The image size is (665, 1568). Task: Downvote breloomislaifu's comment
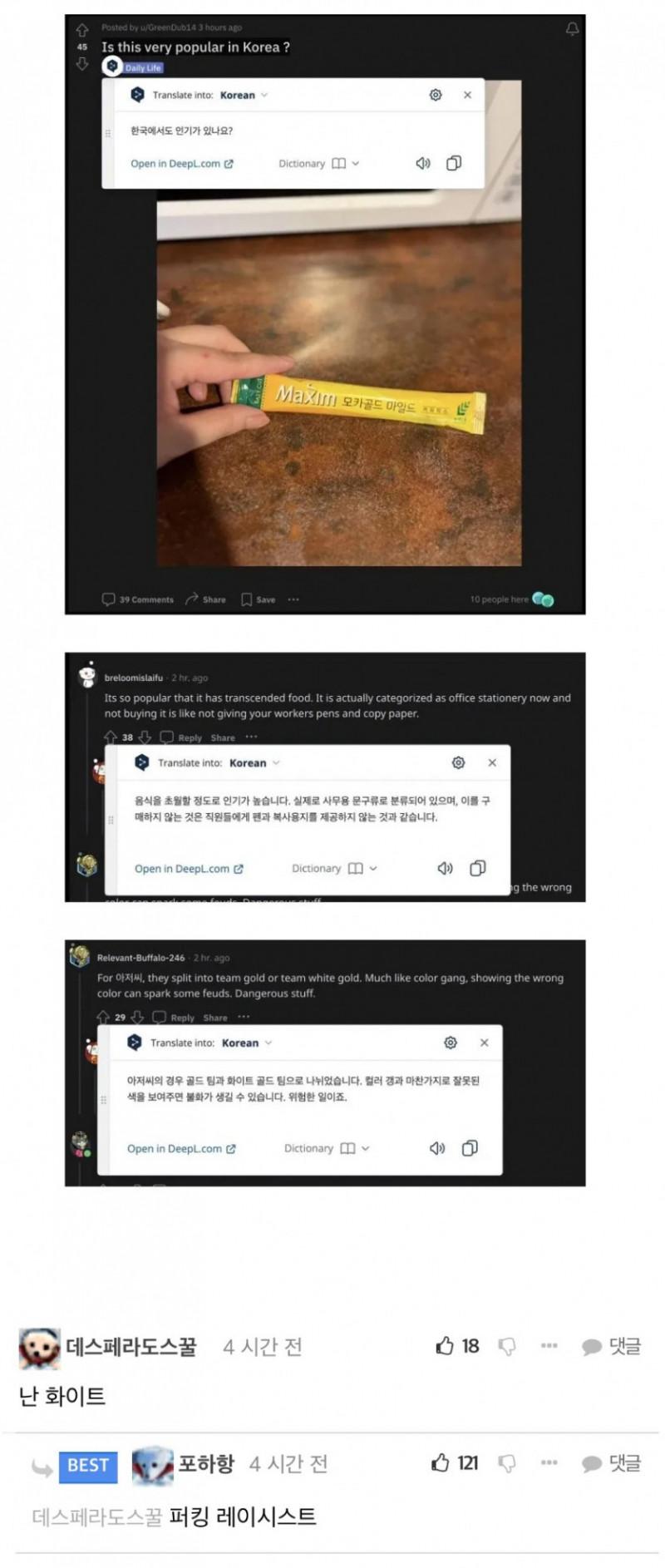[x=145, y=737]
